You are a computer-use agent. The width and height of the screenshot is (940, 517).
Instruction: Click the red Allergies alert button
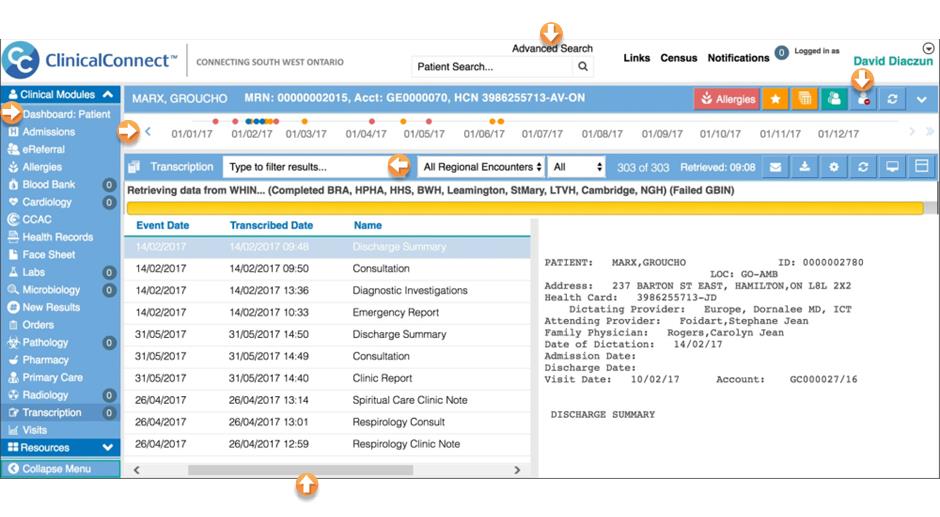727,99
